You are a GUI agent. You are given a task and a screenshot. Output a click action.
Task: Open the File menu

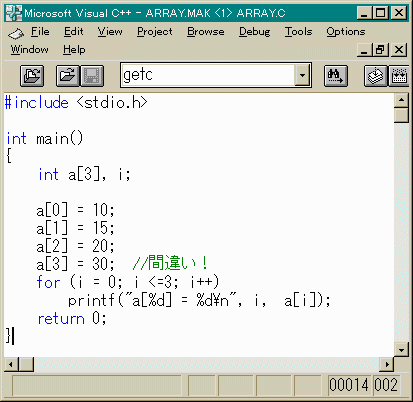[40, 32]
